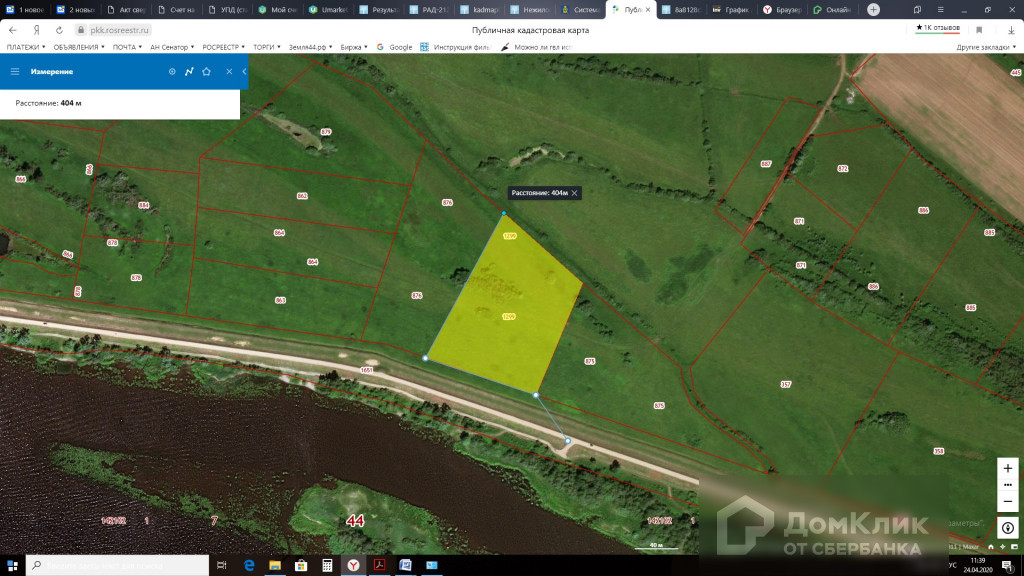
Task: Select the distance line measurement tool
Action: [189, 71]
